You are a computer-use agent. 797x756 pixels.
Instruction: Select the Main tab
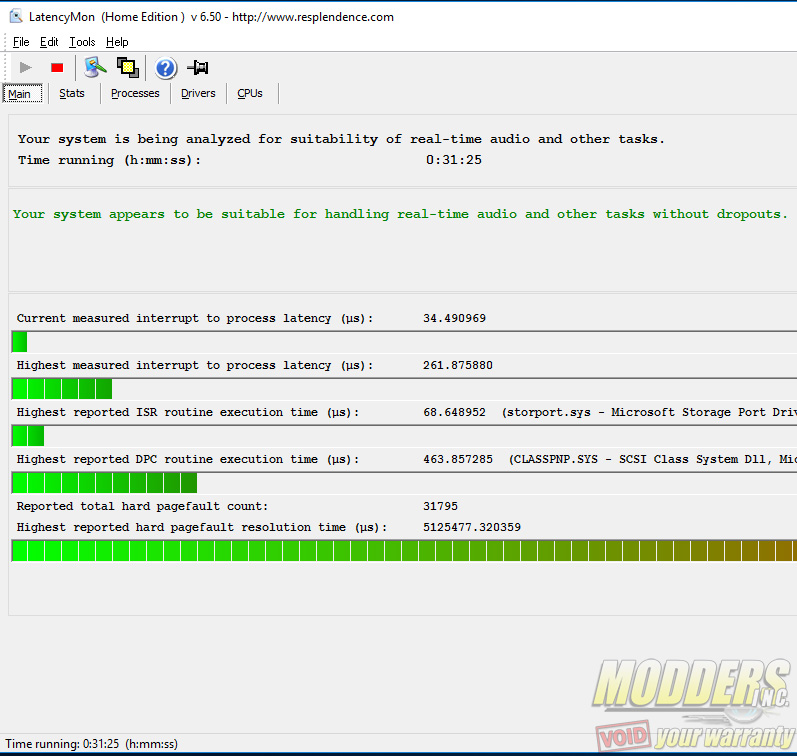click(x=22, y=94)
